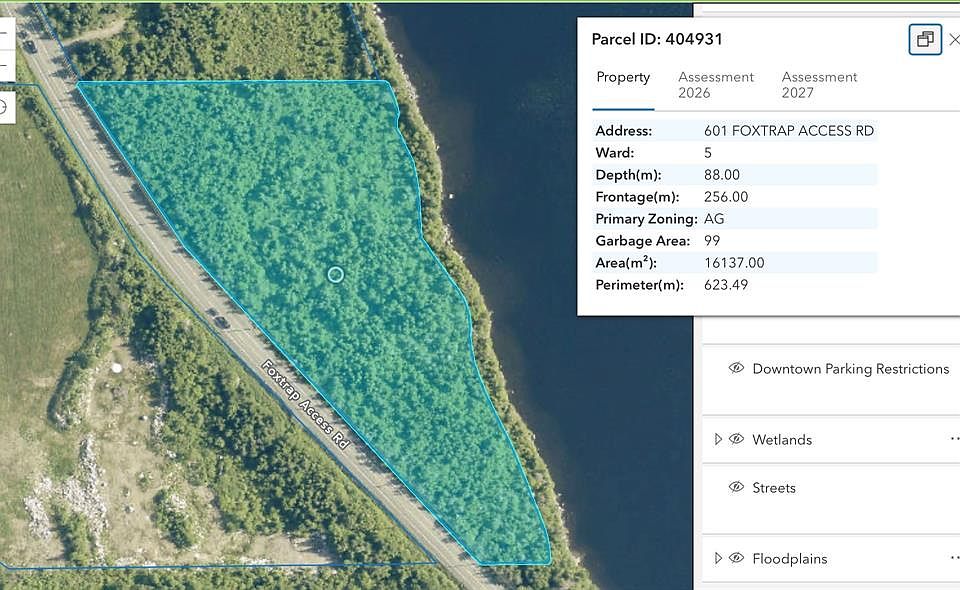960x590 pixels.
Task: Toggle visibility of Floodplains layer
Action: 737,558
